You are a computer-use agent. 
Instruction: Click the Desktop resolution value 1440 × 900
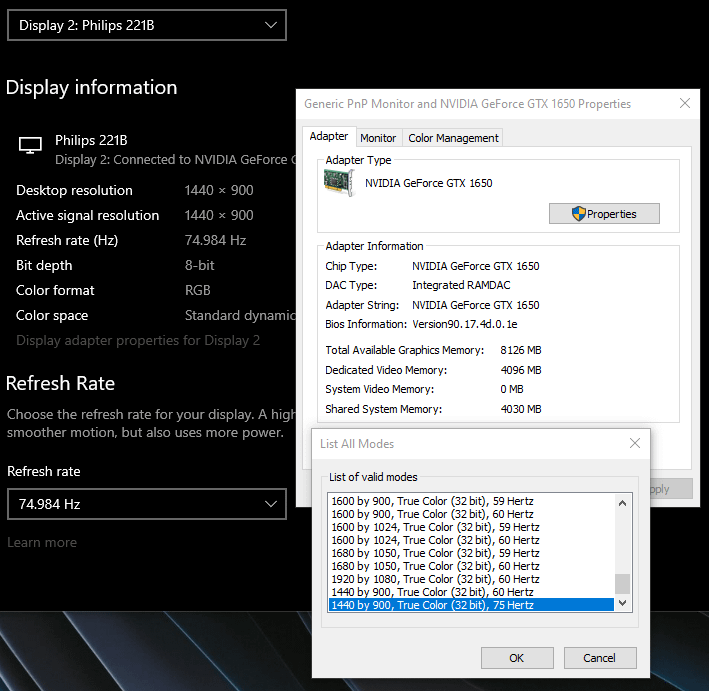[x=219, y=190]
